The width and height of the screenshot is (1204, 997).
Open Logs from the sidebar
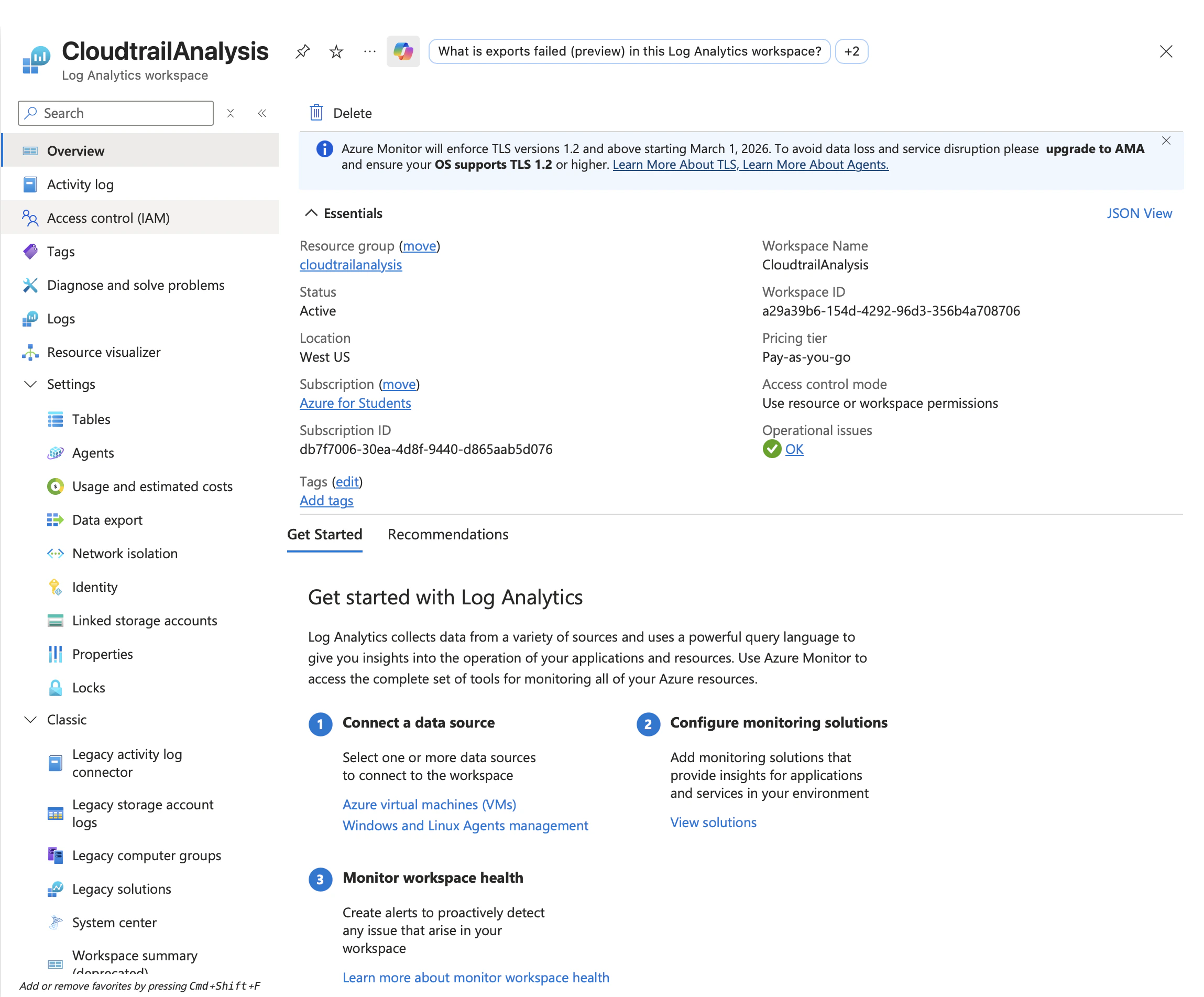click(x=60, y=318)
